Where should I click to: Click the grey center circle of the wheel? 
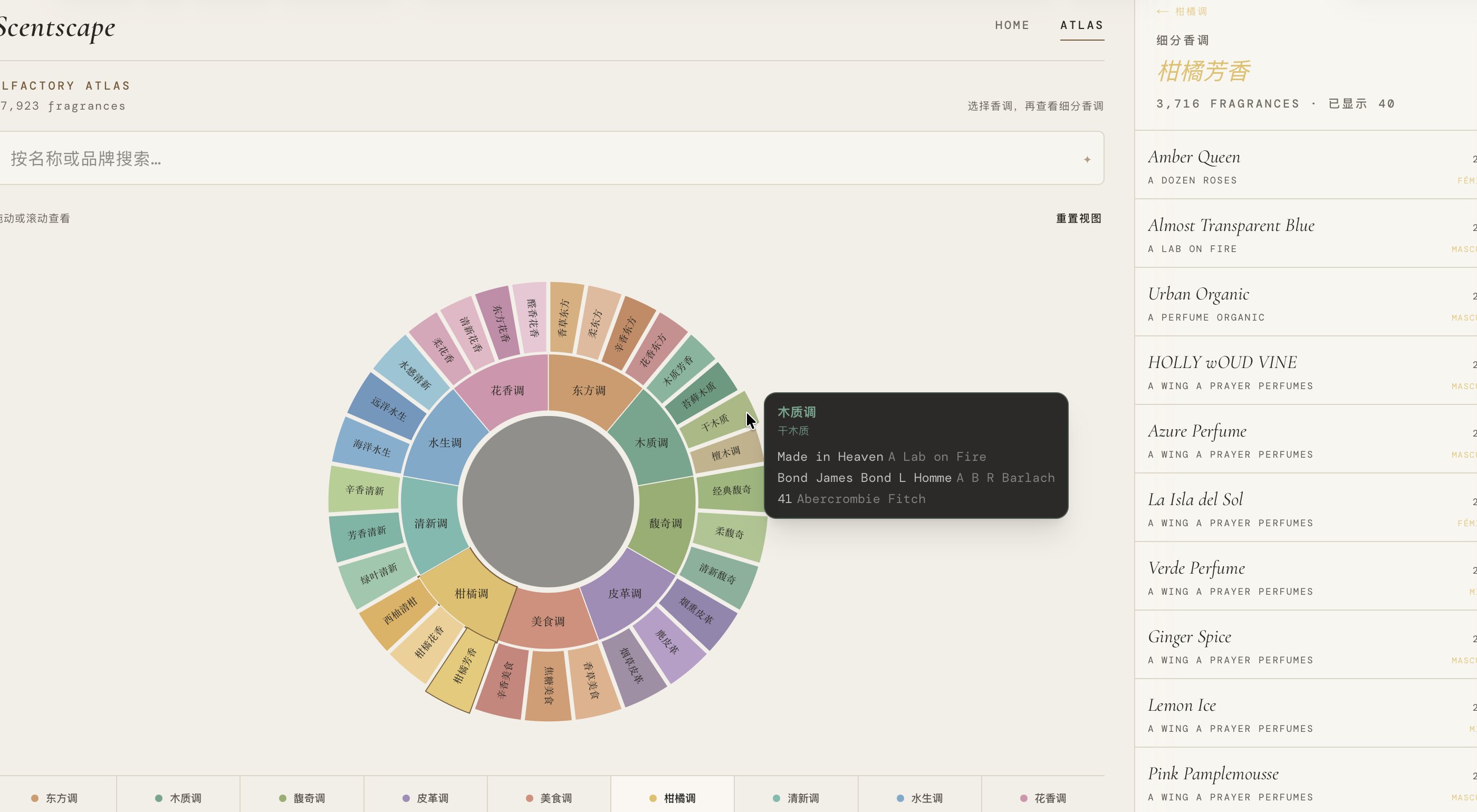pyautogui.click(x=548, y=501)
